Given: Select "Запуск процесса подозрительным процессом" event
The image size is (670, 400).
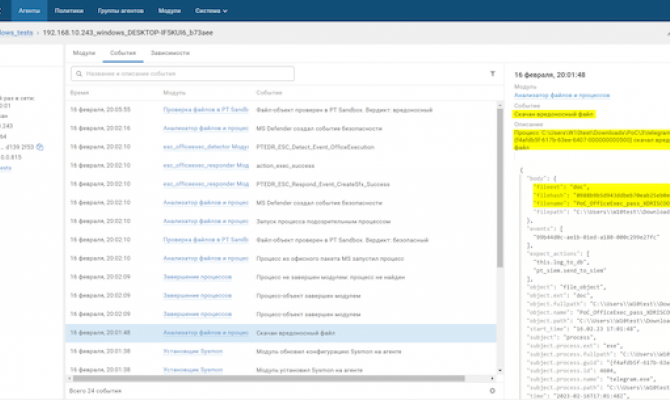Looking at the screenshot, I should tap(323, 221).
